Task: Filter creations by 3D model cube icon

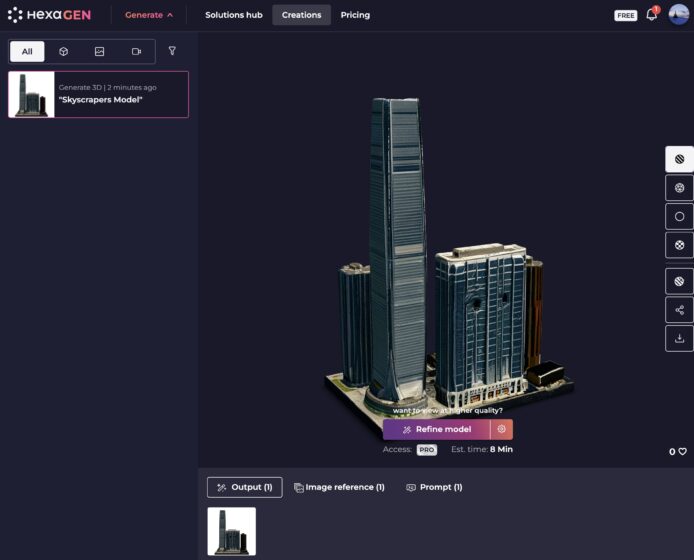Action: tap(63, 51)
